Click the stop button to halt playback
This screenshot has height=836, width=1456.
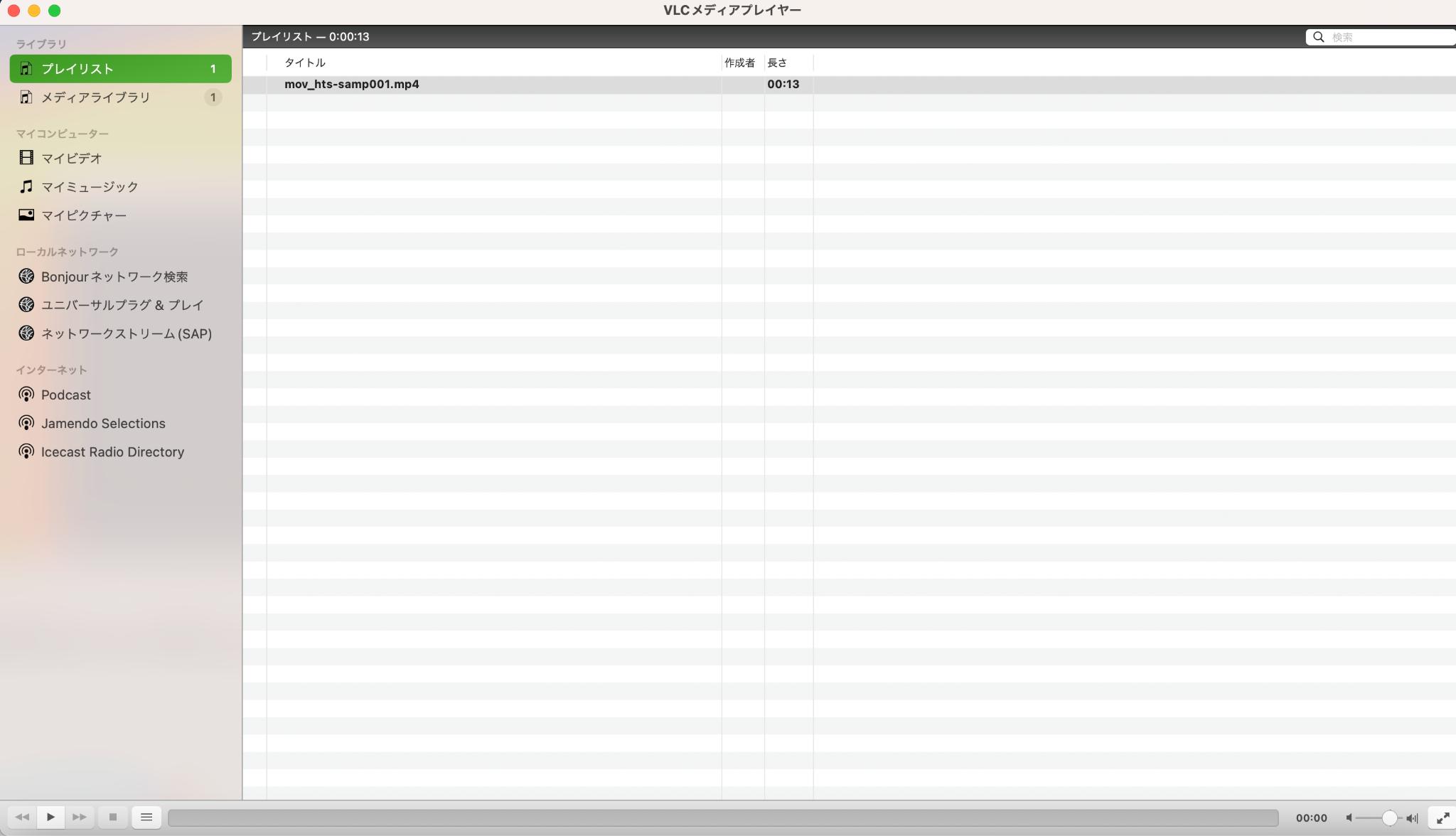[113, 818]
